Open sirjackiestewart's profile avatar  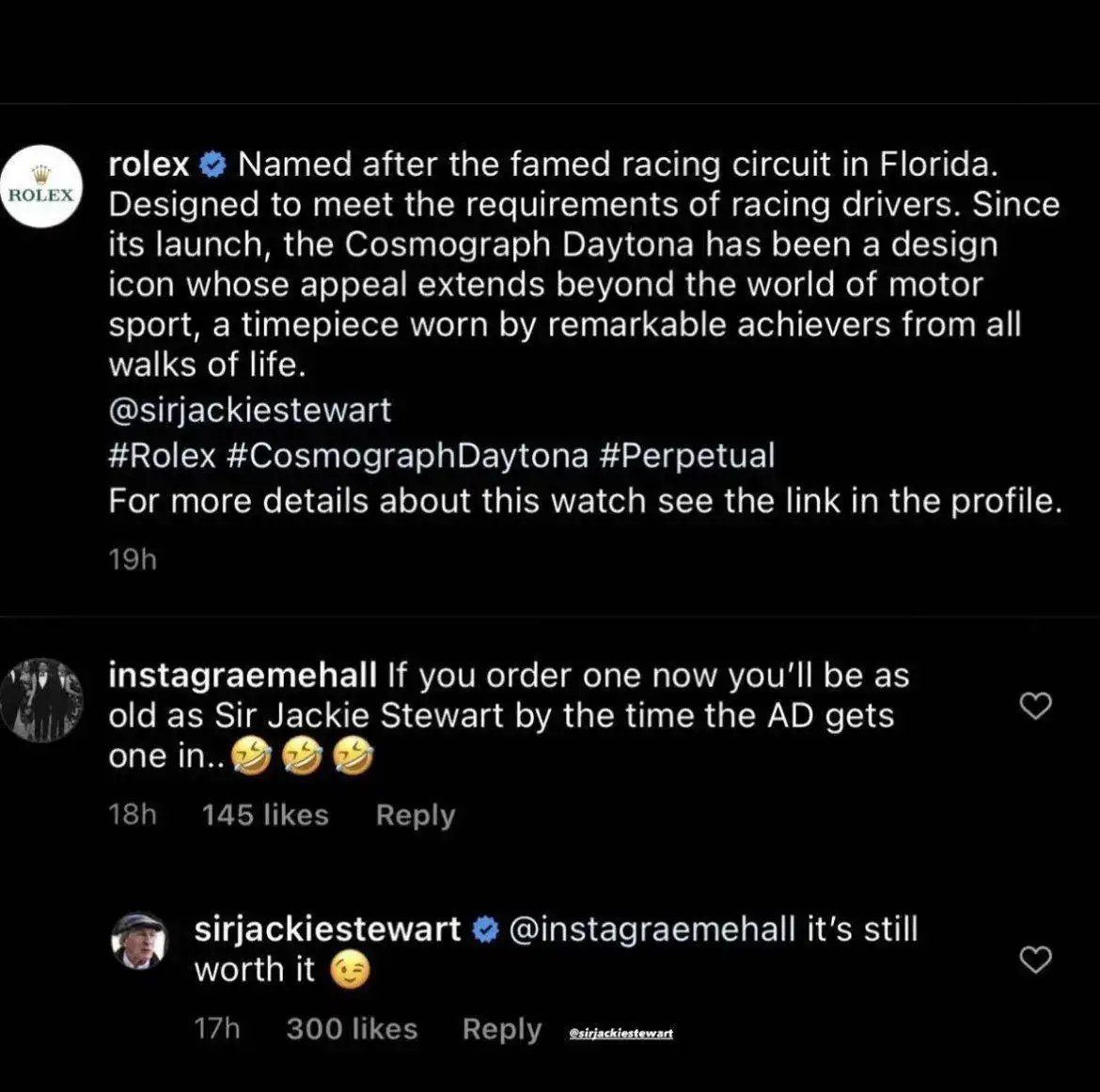pyautogui.click(x=139, y=940)
